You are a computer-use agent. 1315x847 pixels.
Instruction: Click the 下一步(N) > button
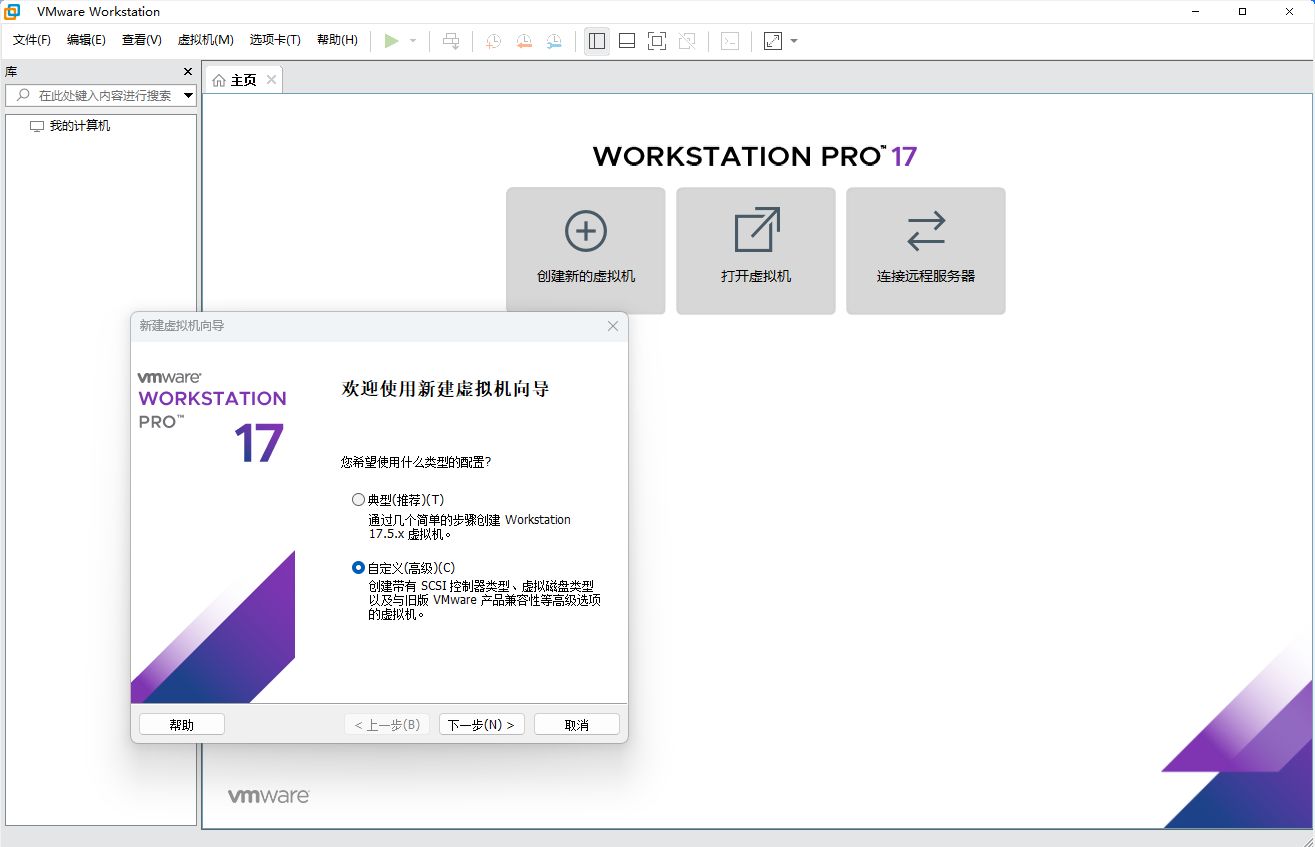(x=482, y=725)
